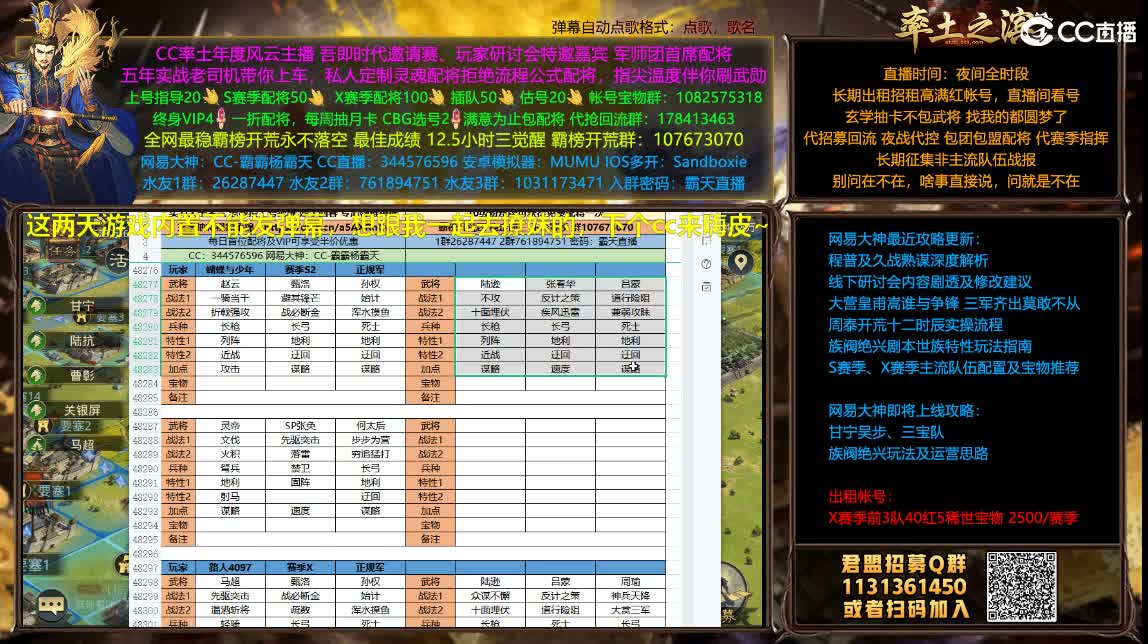Select the cell 射马

point(230,497)
